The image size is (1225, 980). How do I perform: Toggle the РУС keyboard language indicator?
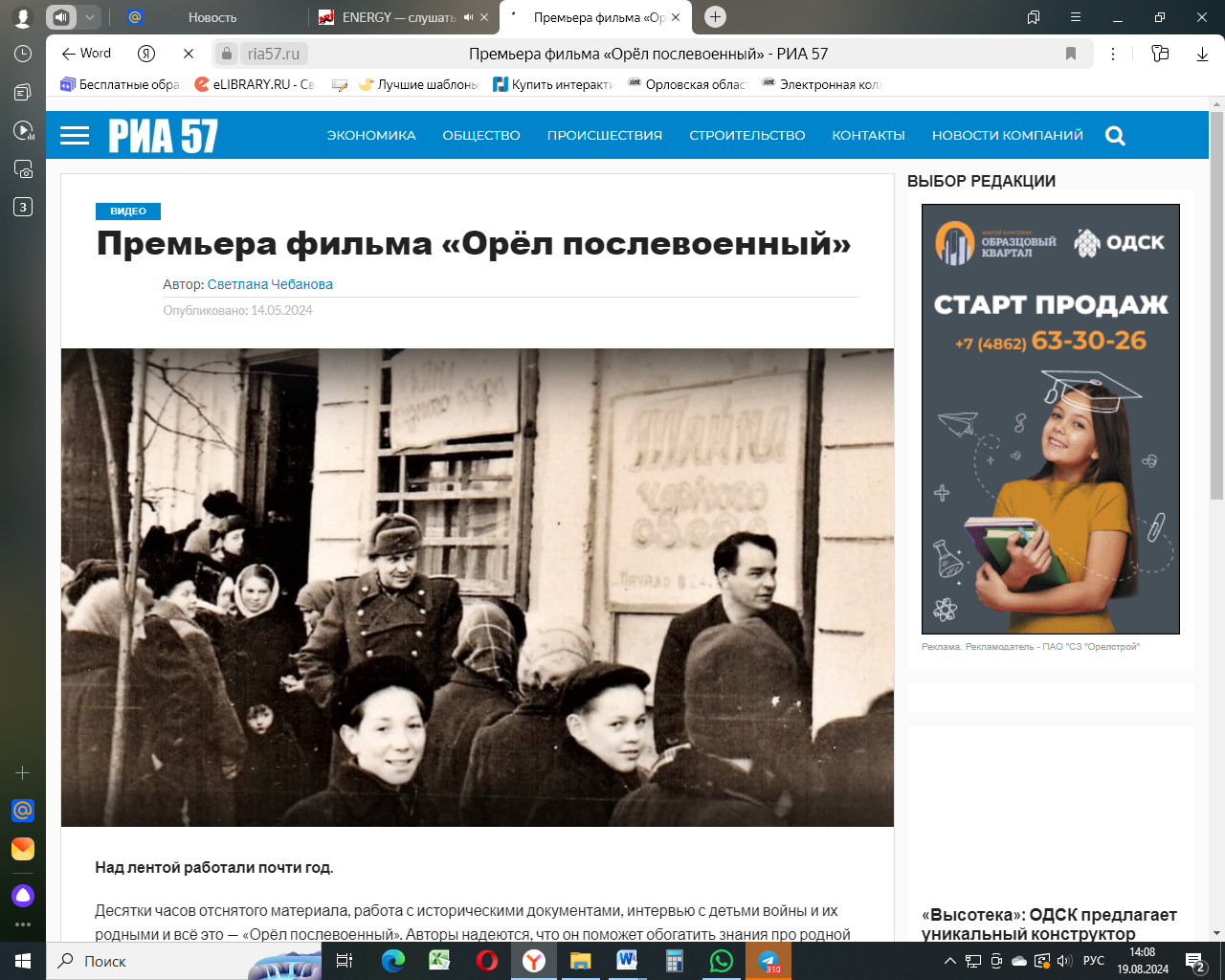pos(1094,961)
